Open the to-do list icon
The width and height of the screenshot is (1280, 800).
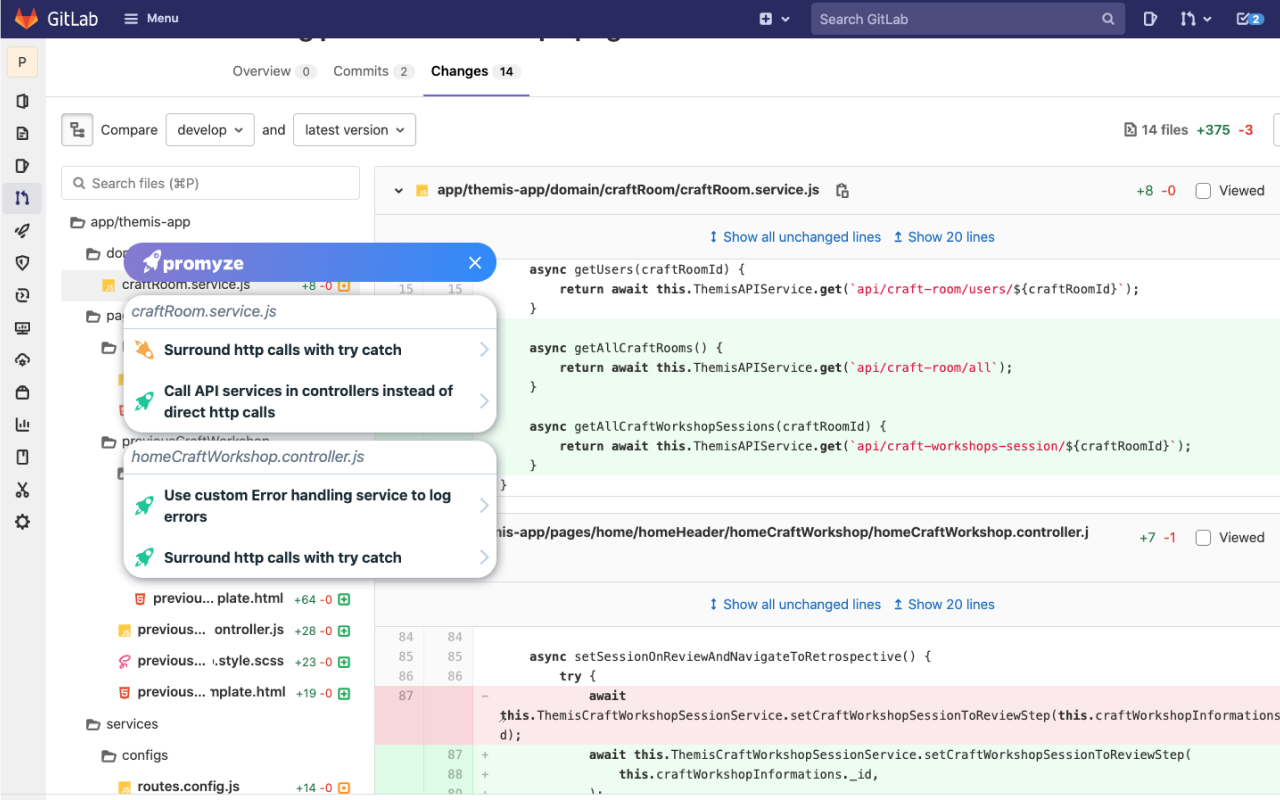(1249, 19)
